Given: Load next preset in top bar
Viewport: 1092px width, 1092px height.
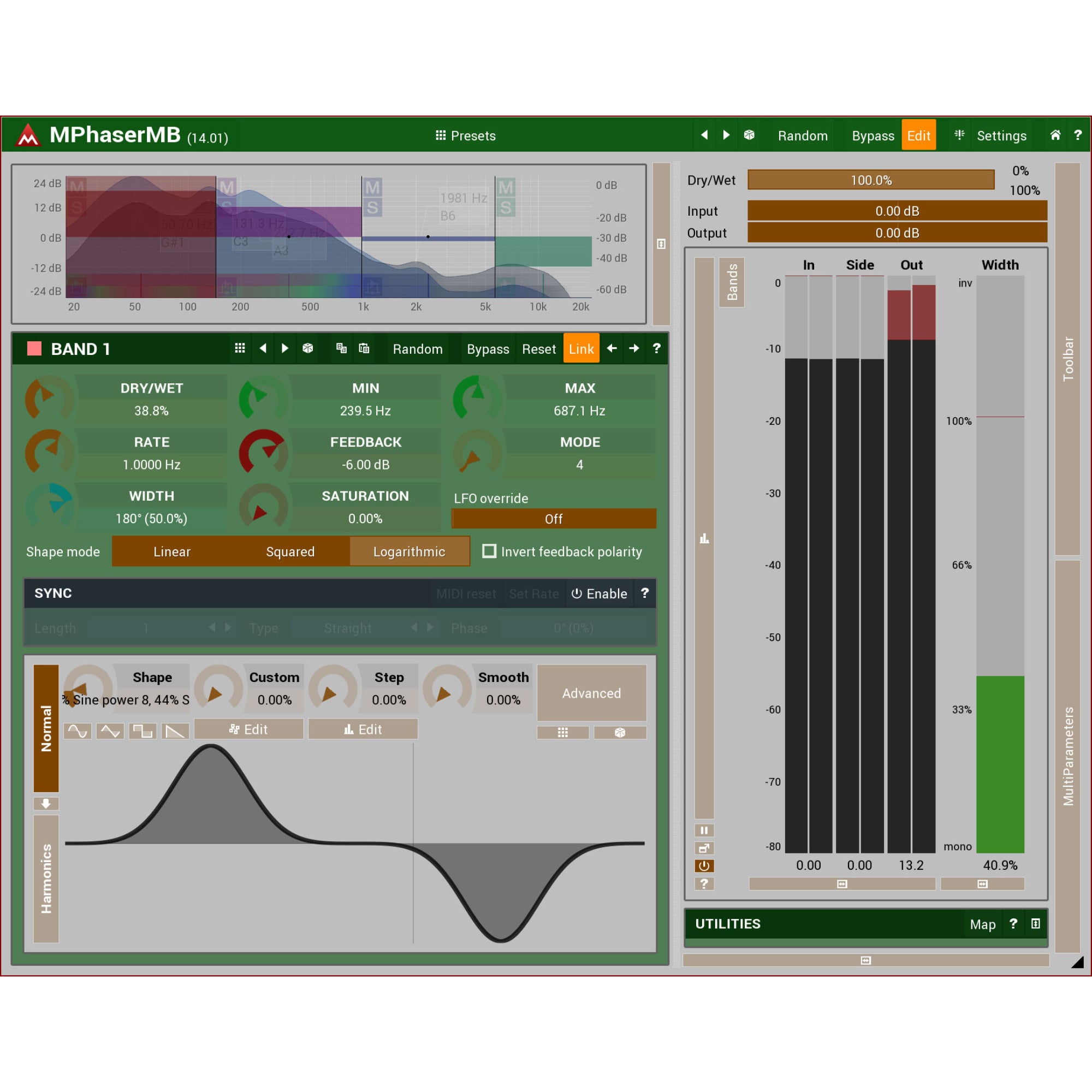Looking at the screenshot, I should [x=726, y=134].
